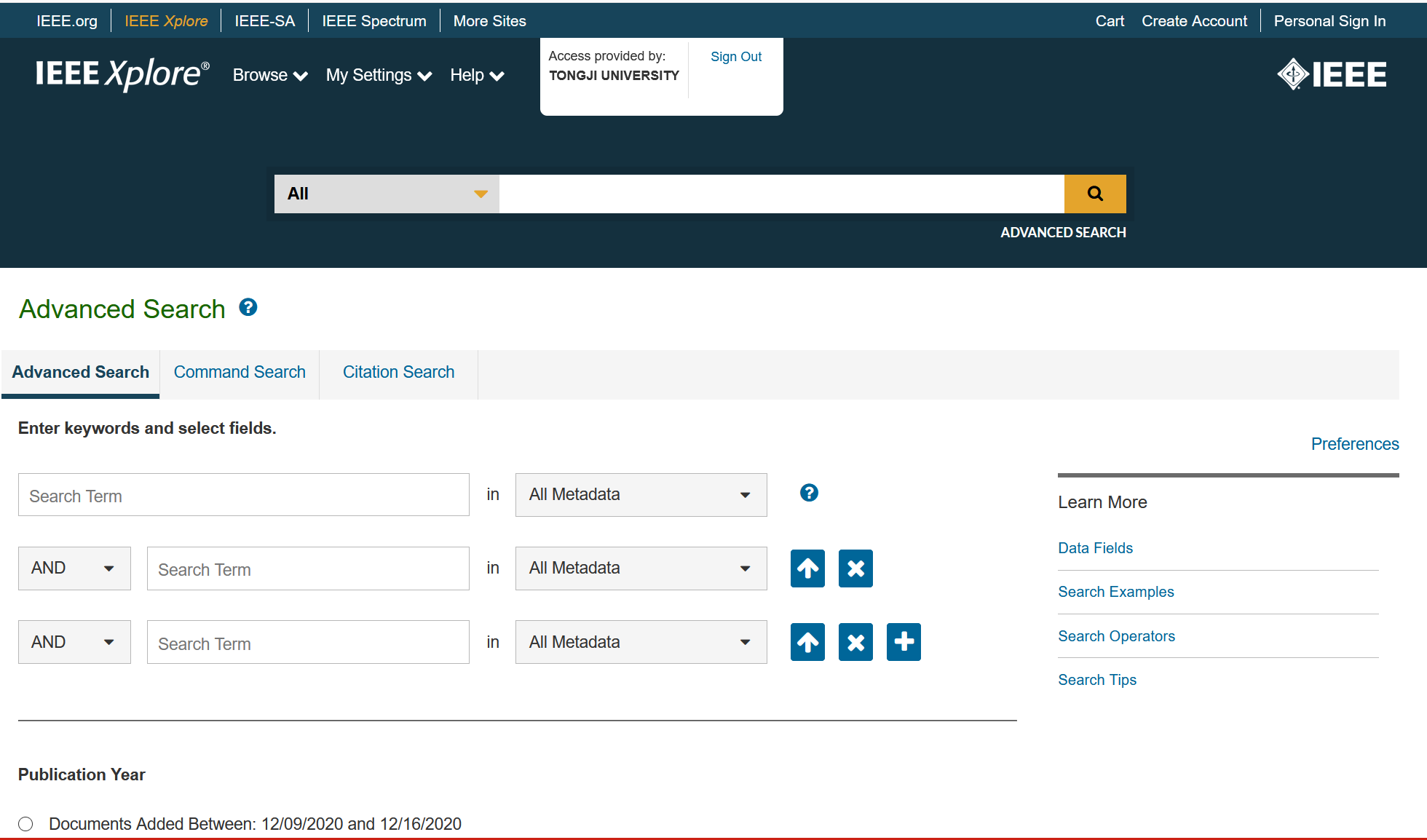Move second search row up with arrow
This screenshot has width=1427, height=840.
tap(807, 568)
